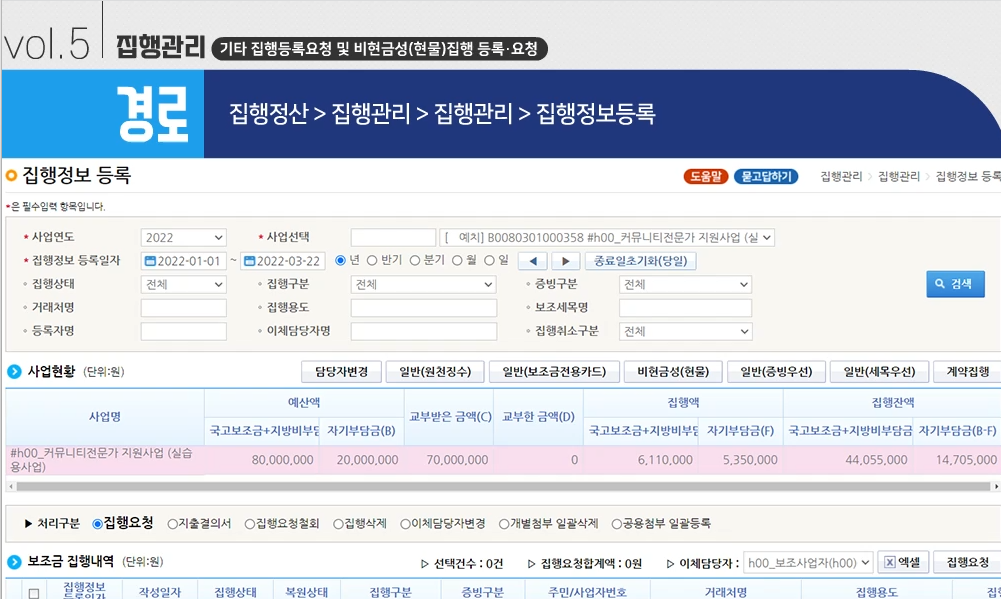Open the 이체담당자 h00_보조사업자 dropdown
The image size is (1001, 599).
point(808,563)
